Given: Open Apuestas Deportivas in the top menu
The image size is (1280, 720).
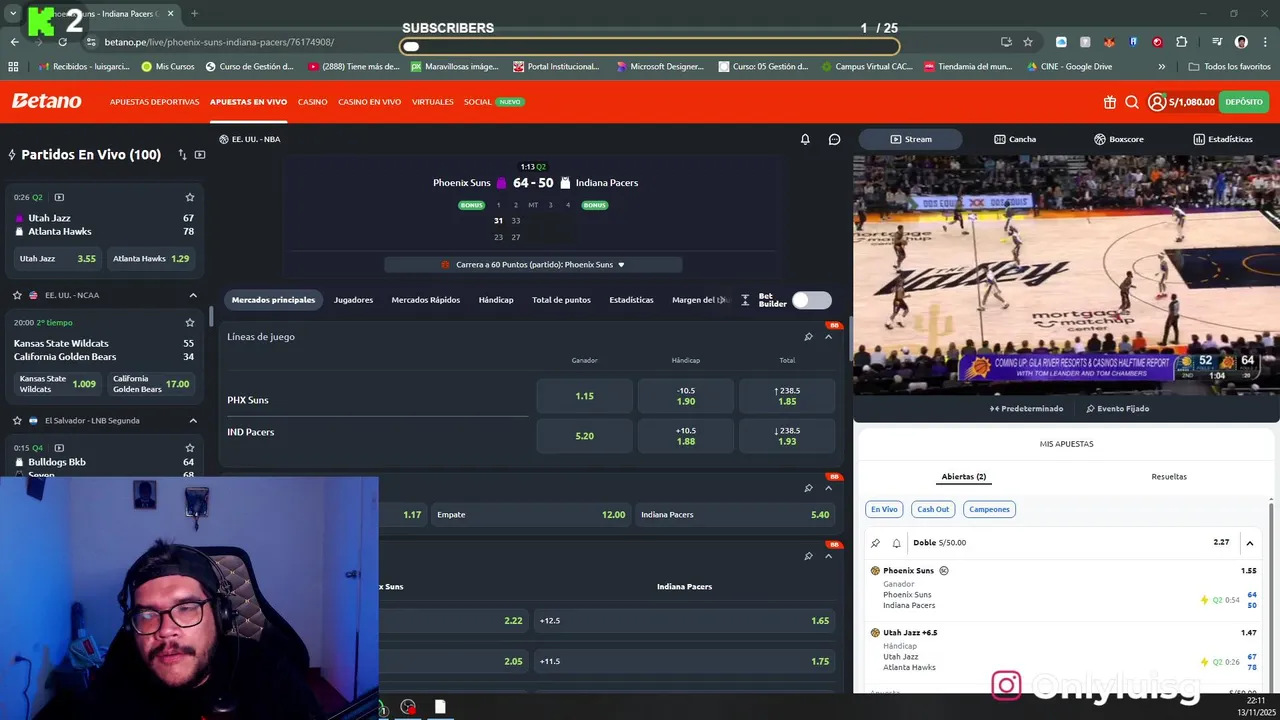Looking at the screenshot, I should pos(154,102).
